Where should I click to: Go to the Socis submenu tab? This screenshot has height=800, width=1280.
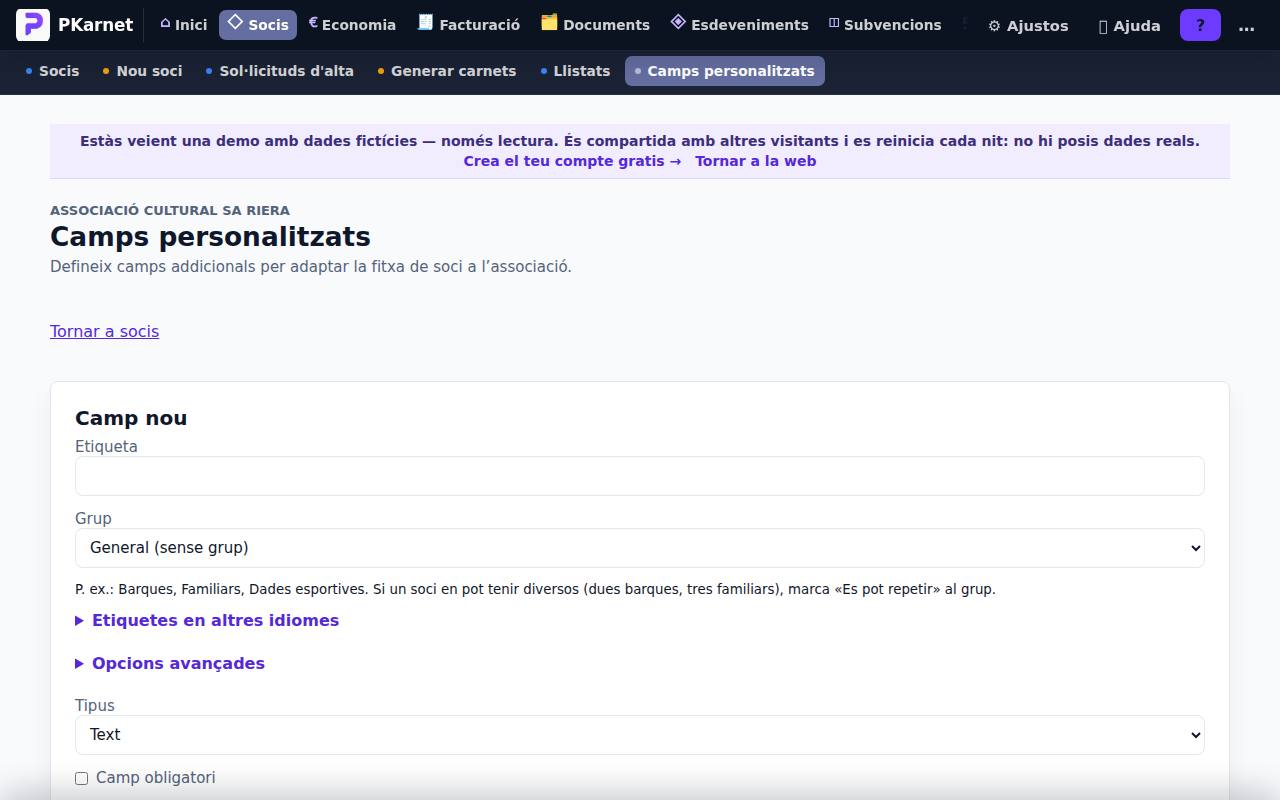click(x=52, y=71)
